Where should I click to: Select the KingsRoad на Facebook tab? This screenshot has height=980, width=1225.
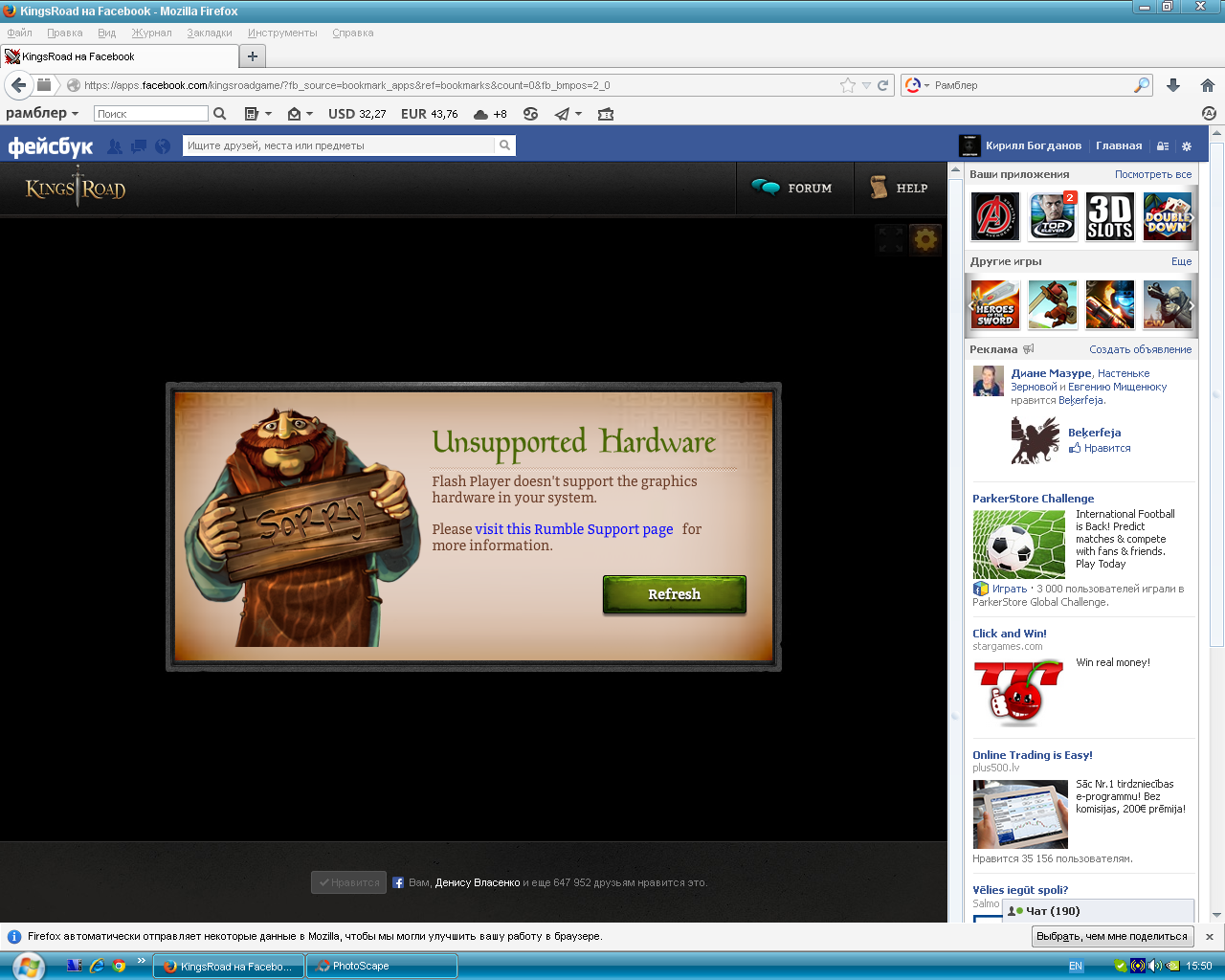(120, 56)
